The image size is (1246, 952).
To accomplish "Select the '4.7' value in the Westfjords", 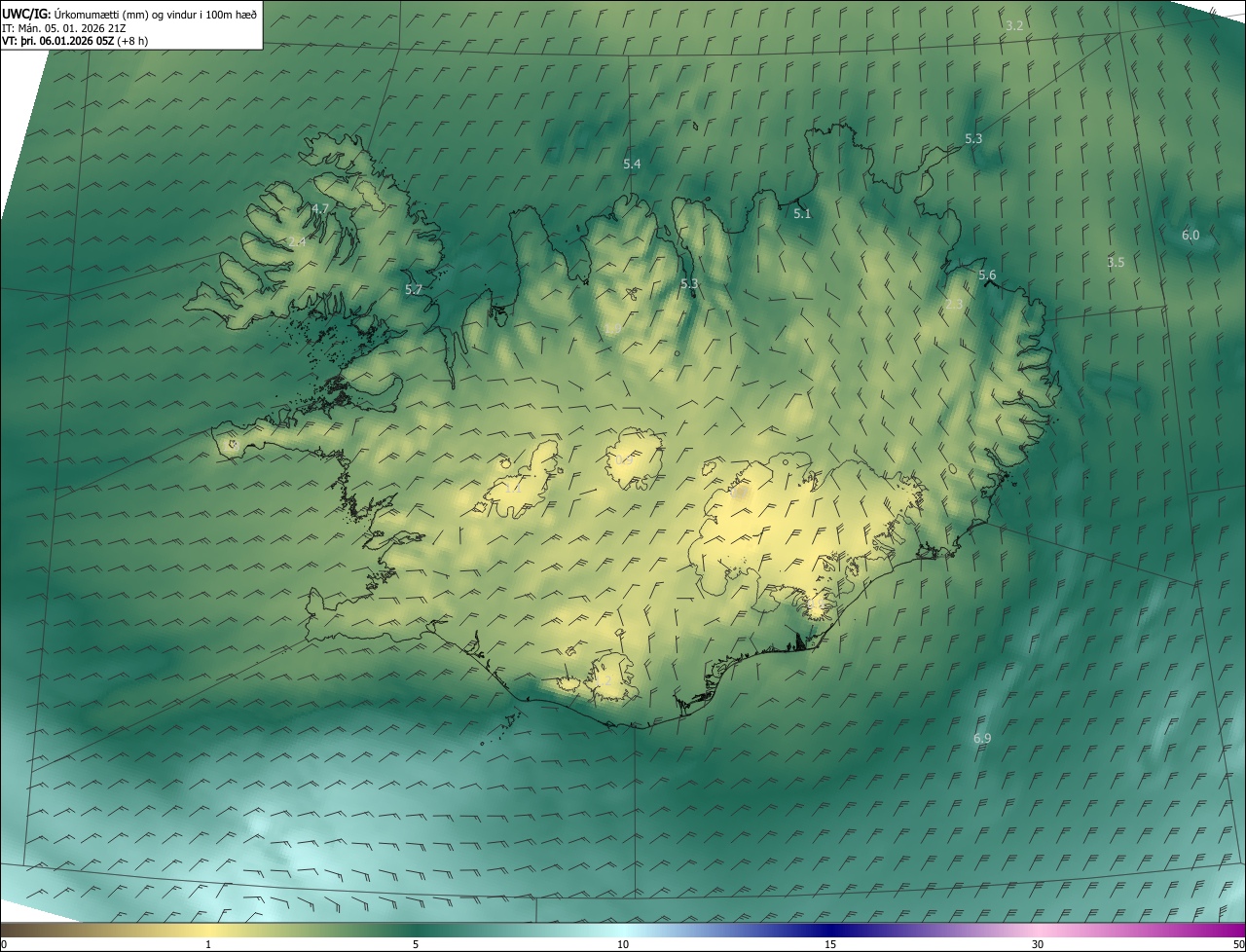I will click(x=320, y=209).
